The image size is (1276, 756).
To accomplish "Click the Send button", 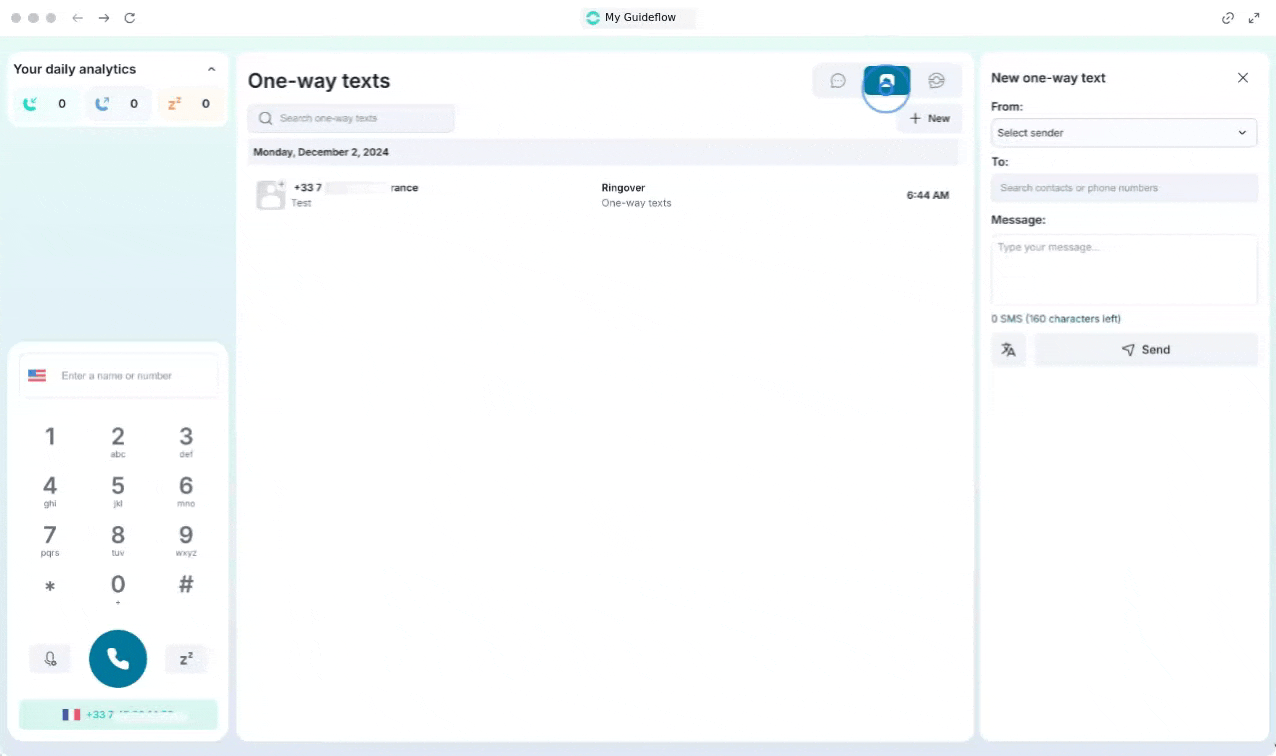I will [x=1145, y=350].
